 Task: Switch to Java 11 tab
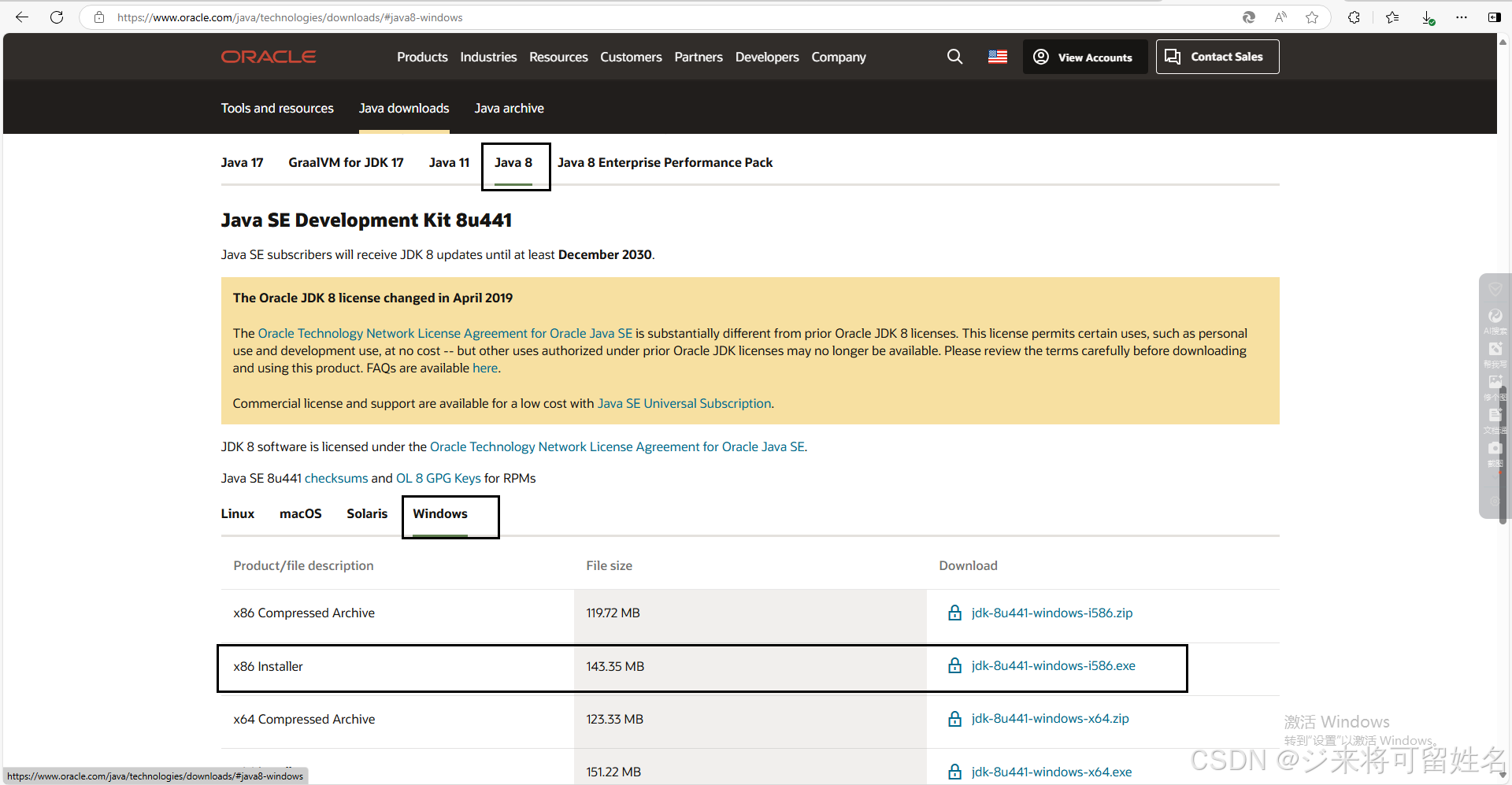(x=449, y=162)
